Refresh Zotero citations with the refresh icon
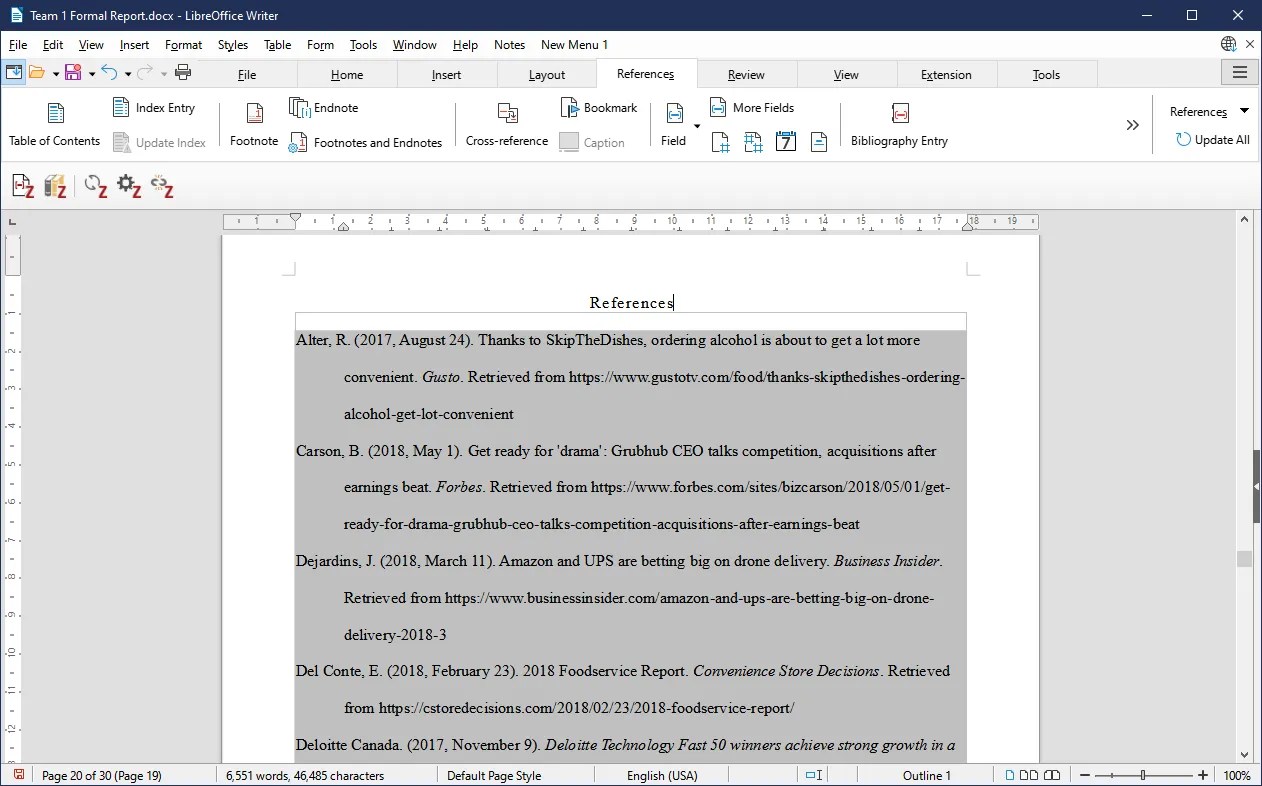 [95, 185]
